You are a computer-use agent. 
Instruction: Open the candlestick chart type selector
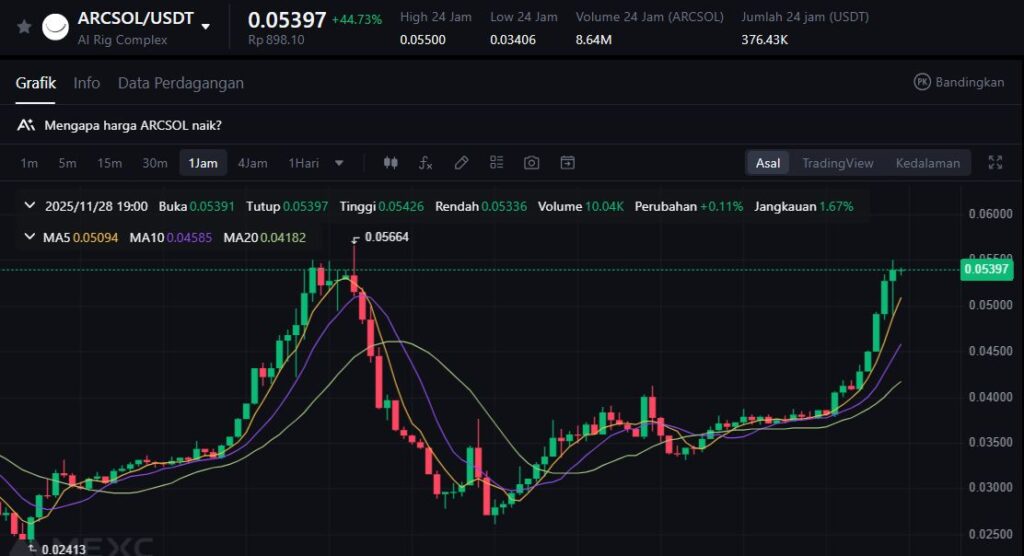(391, 163)
